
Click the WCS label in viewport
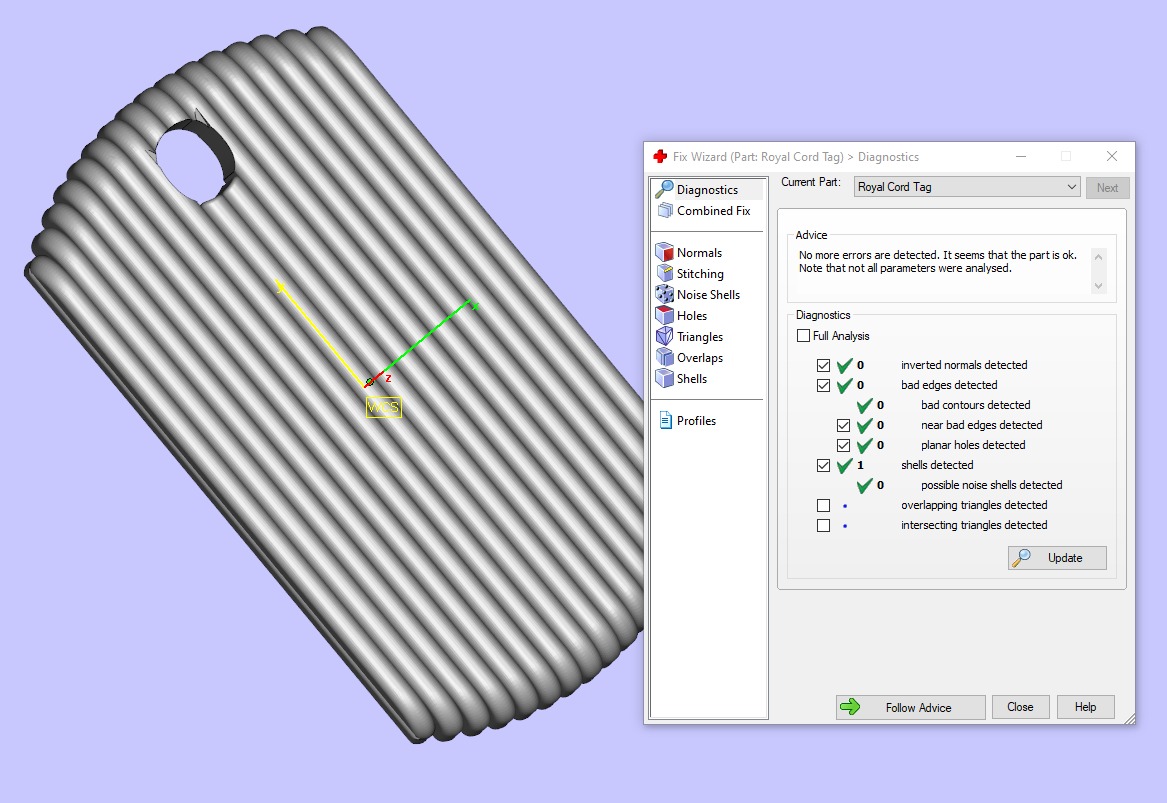(384, 407)
